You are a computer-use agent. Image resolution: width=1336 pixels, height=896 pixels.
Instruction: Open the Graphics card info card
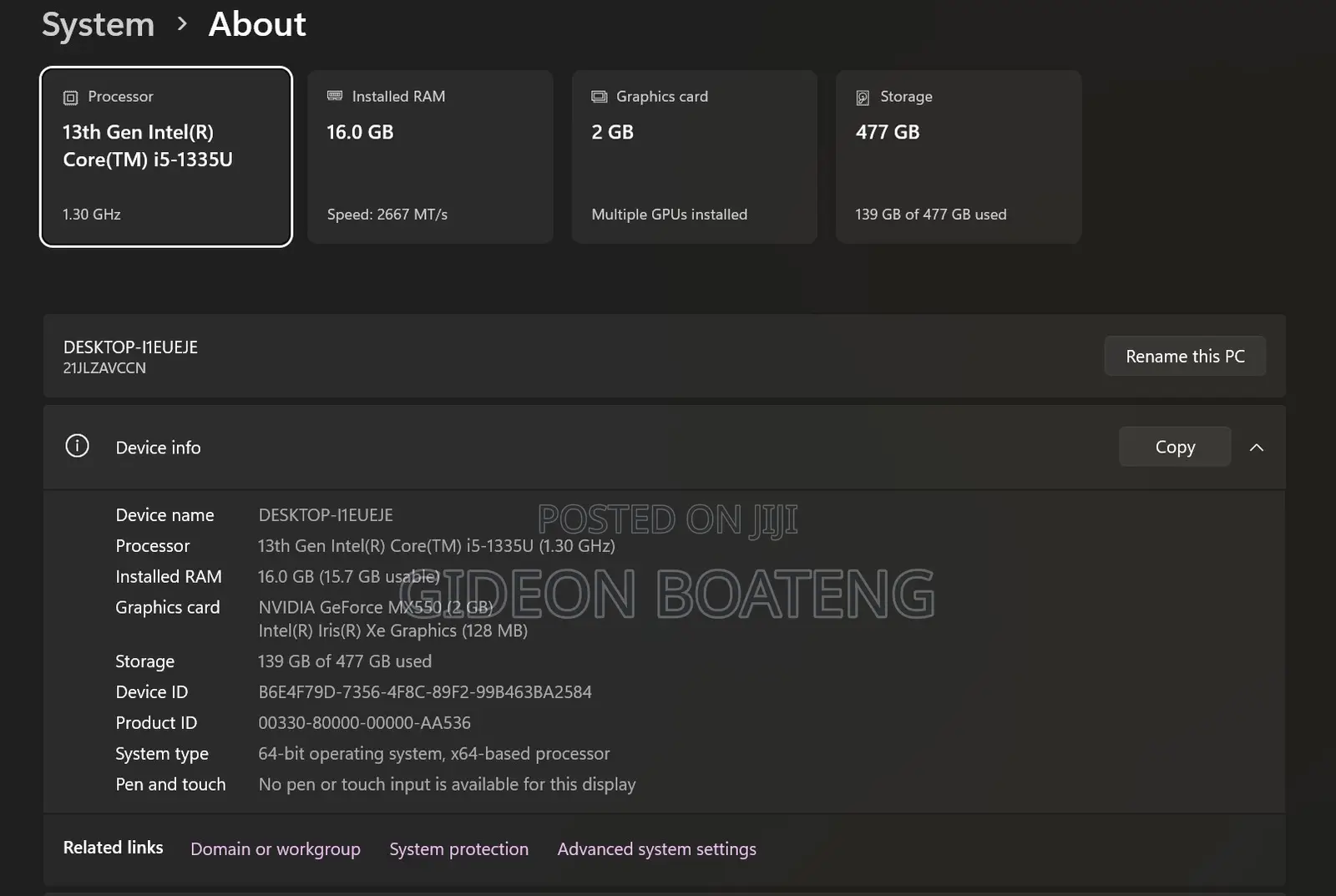(694, 157)
